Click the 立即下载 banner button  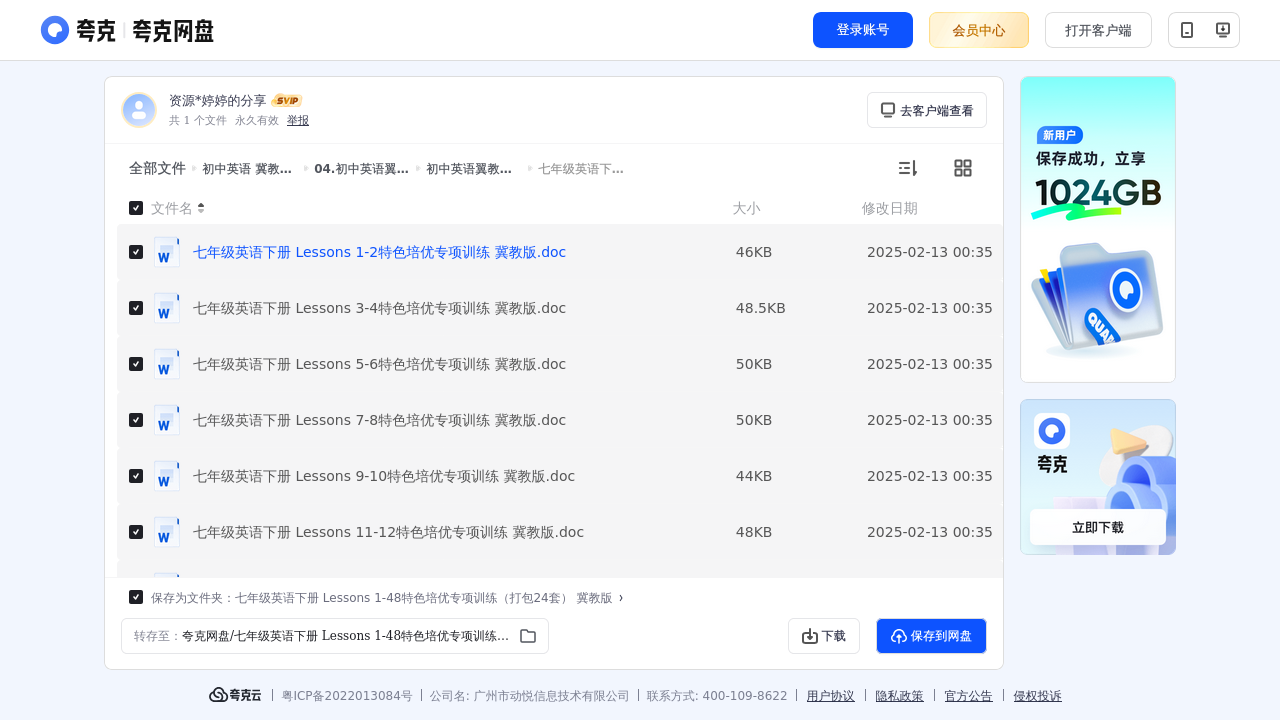(x=1098, y=527)
